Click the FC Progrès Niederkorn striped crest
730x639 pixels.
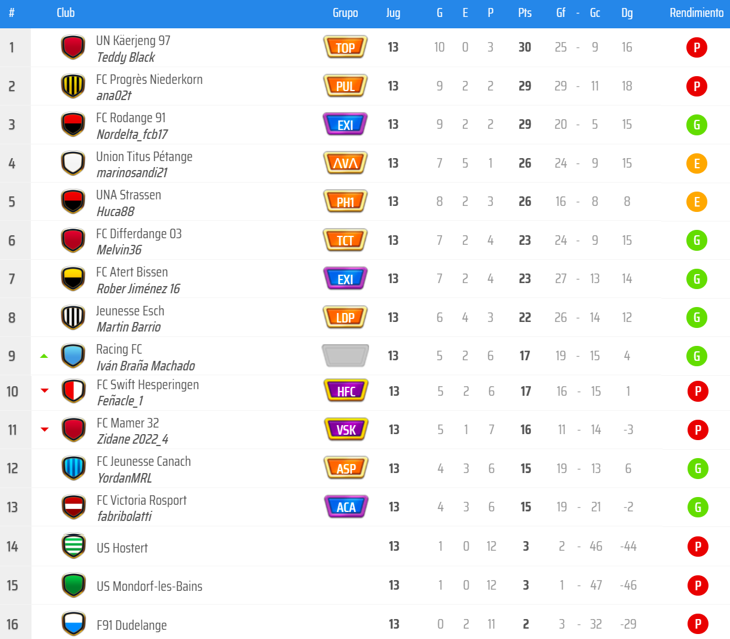(73, 86)
